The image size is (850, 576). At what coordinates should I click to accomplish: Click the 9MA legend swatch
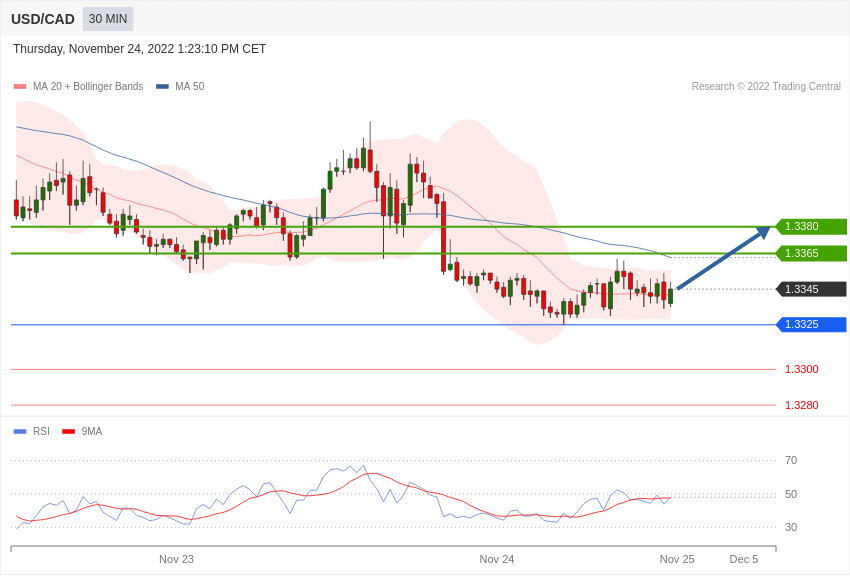pyautogui.click(x=68, y=431)
